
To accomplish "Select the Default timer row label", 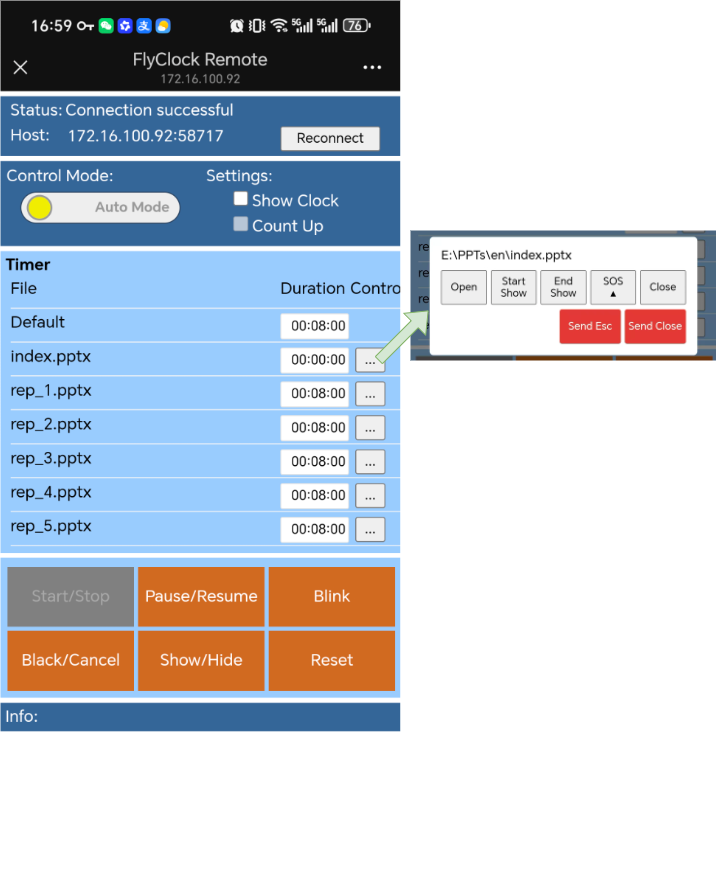I will 38,322.
